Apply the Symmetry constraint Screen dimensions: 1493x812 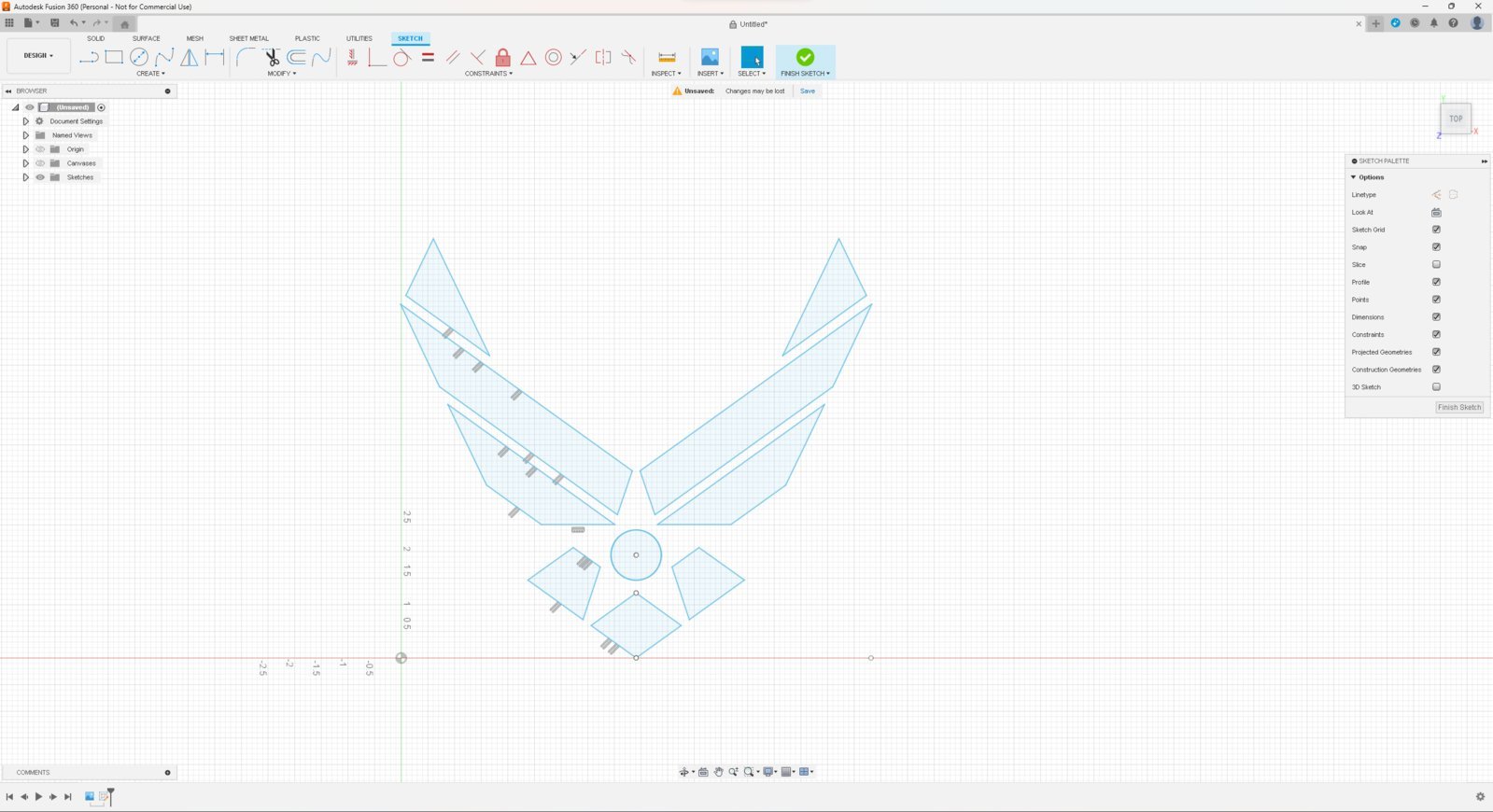click(604, 58)
